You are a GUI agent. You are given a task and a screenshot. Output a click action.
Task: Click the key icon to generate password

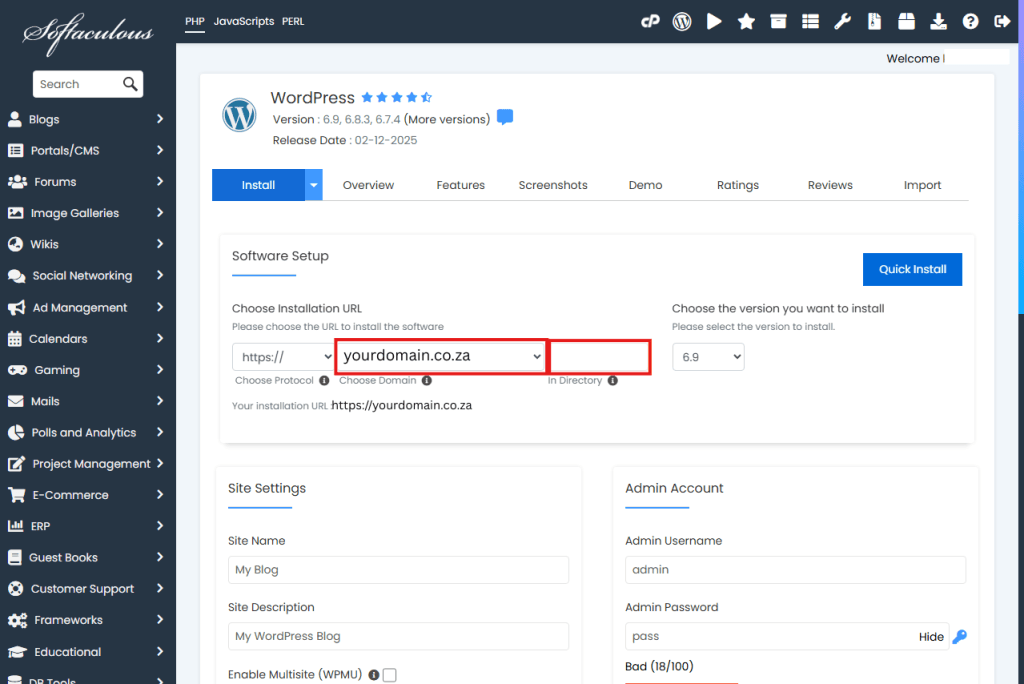959,637
